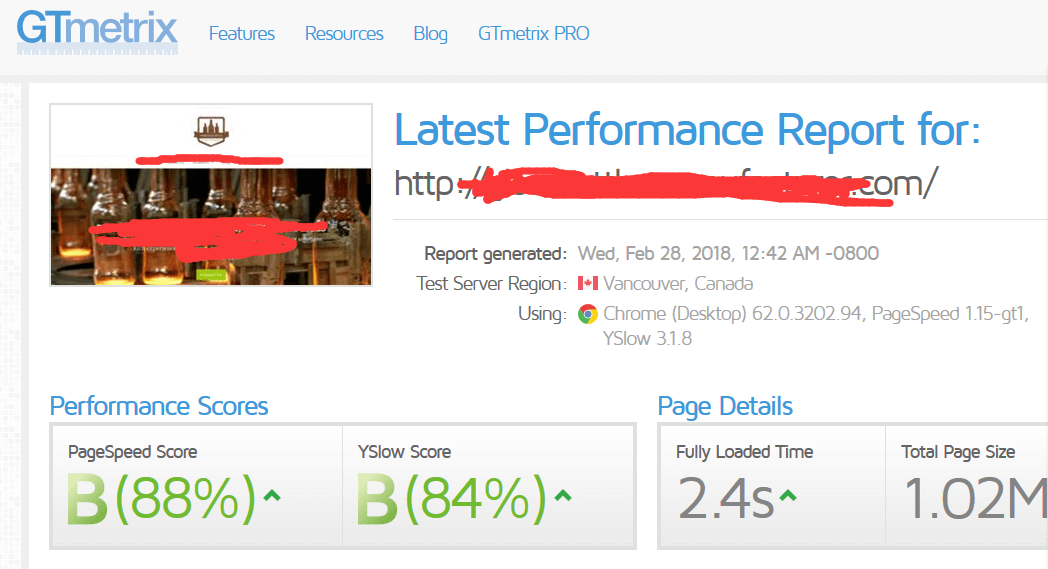Click the YSlow Score green arrow
The height and width of the screenshot is (569, 1048).
coord(563,495)
